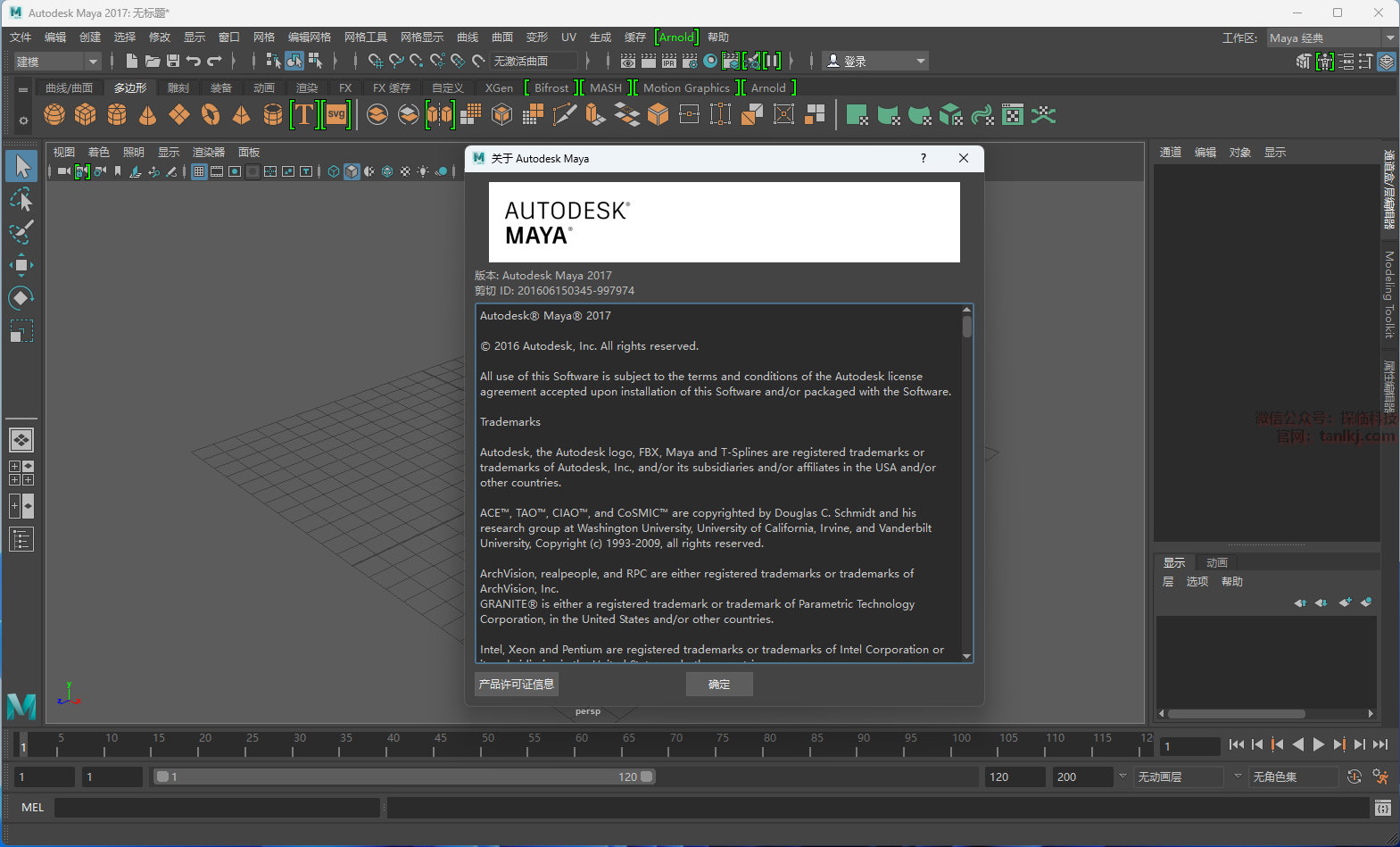Click the 确定 button in the dialog
Screen dimensions: 1400x847
(x=719, y=684)
